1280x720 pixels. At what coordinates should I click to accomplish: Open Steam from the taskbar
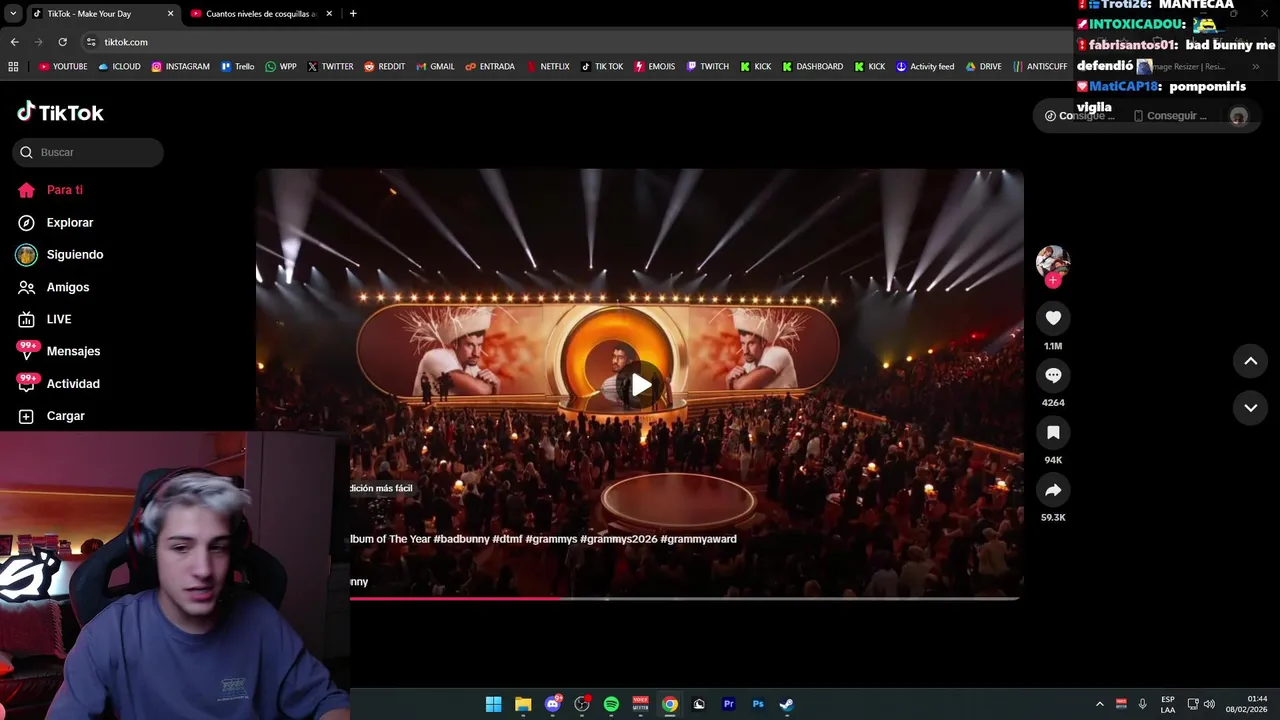[787, 704]
